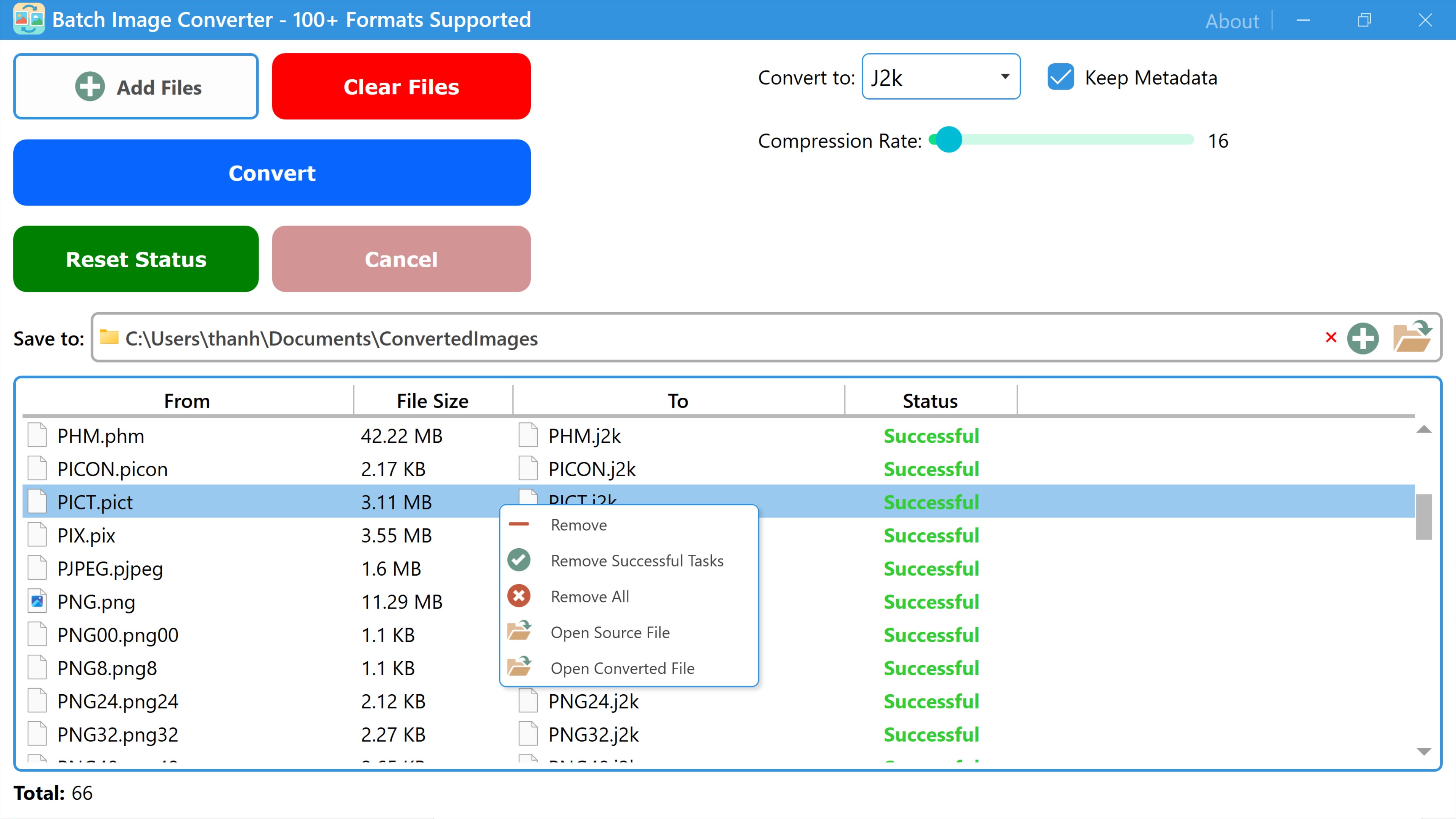The width and height of the screenshot is (1456, 819).
Task: Choose Remove Successful Tasks menu entry
Action: 629,560
